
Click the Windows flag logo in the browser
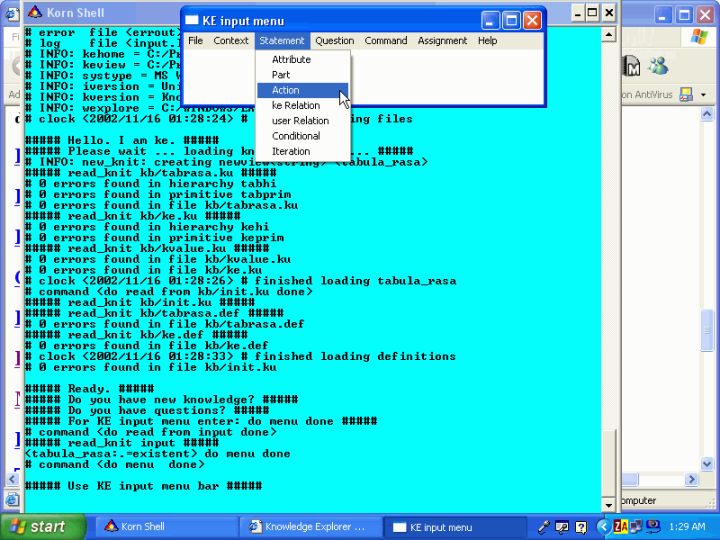699,37
